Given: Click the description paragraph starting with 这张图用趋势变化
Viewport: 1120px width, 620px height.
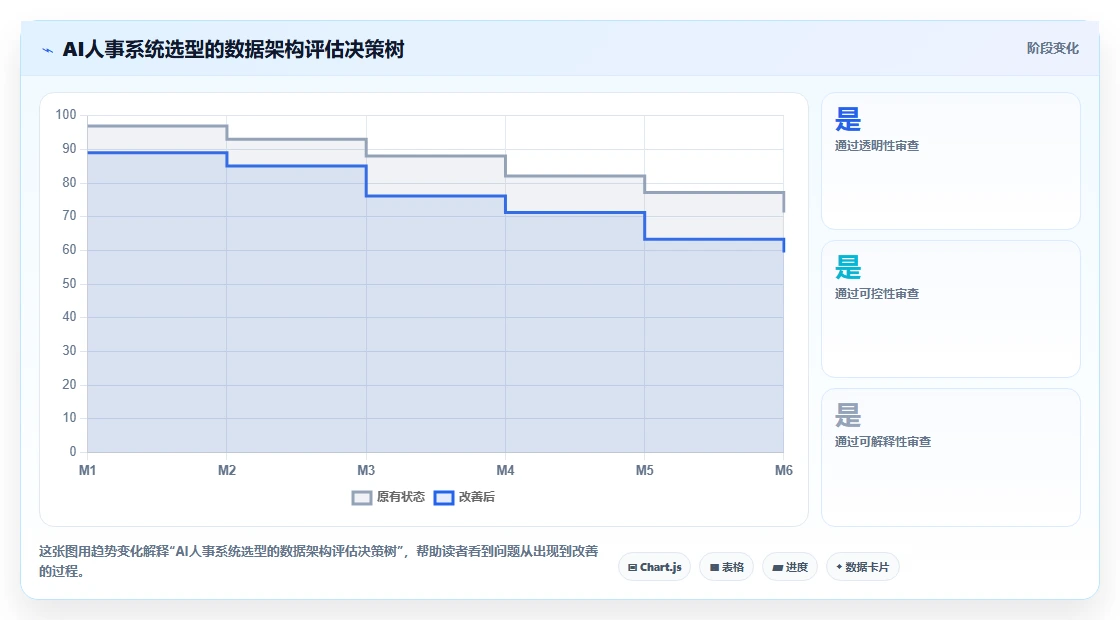Looking at the screenshot, I should pos(319,561).
